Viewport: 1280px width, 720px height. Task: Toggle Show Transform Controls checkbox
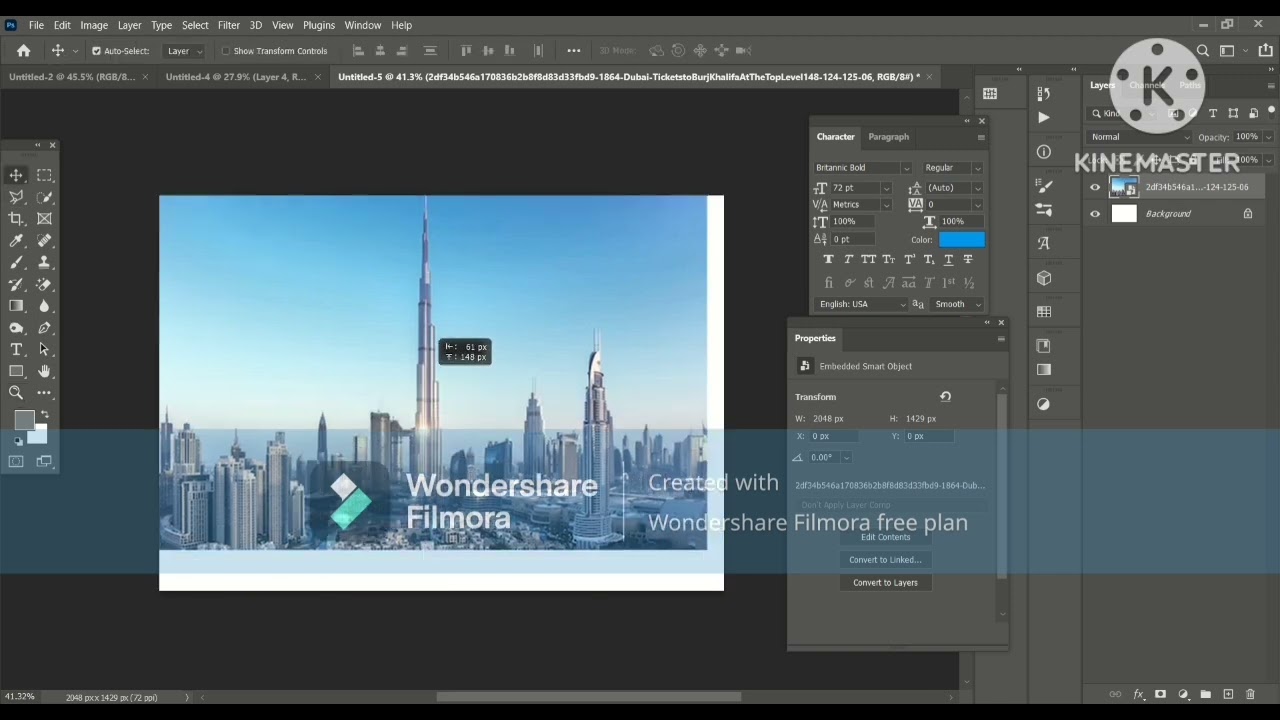click(x=226, y=51)
